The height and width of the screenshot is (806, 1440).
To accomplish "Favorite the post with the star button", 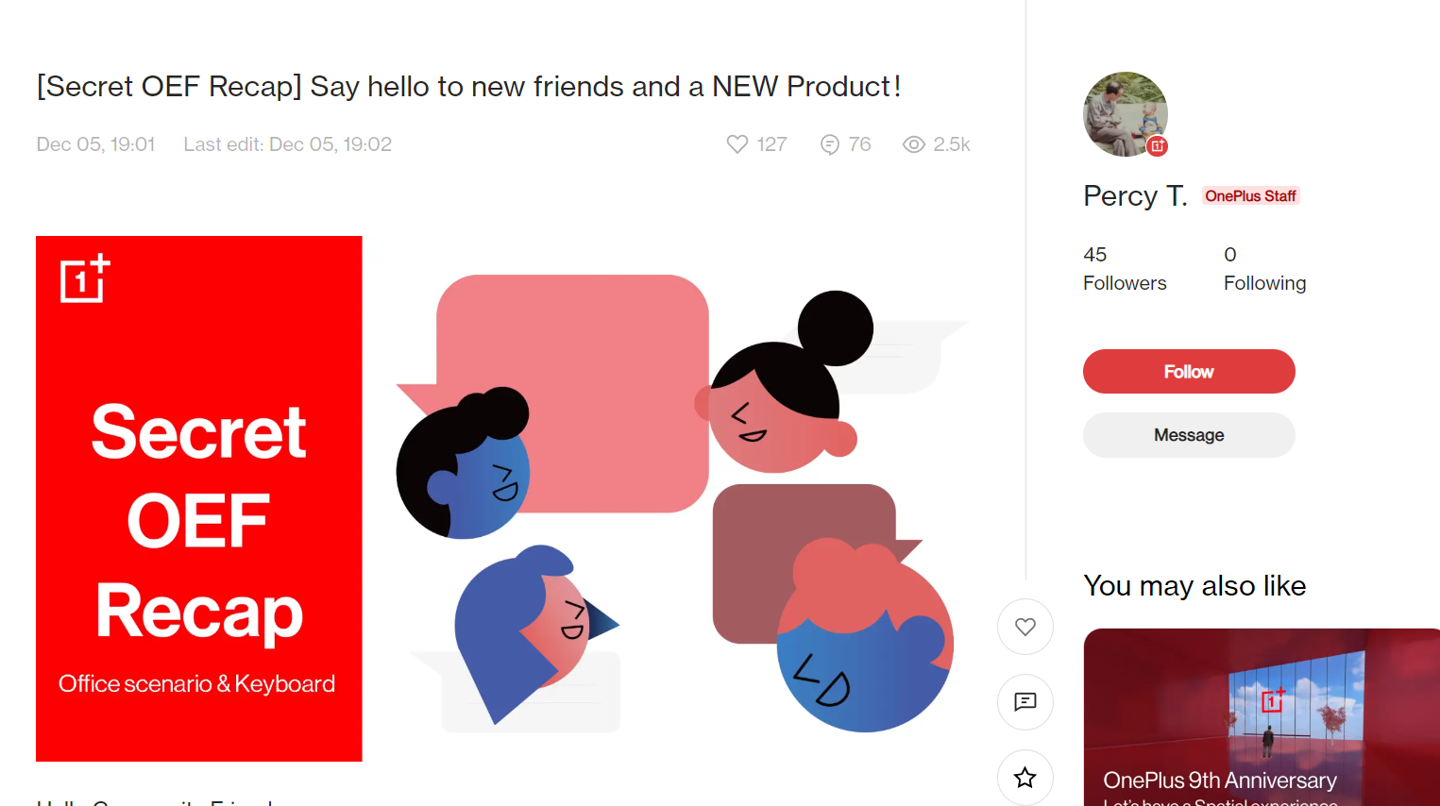I will coord(1025,777).
